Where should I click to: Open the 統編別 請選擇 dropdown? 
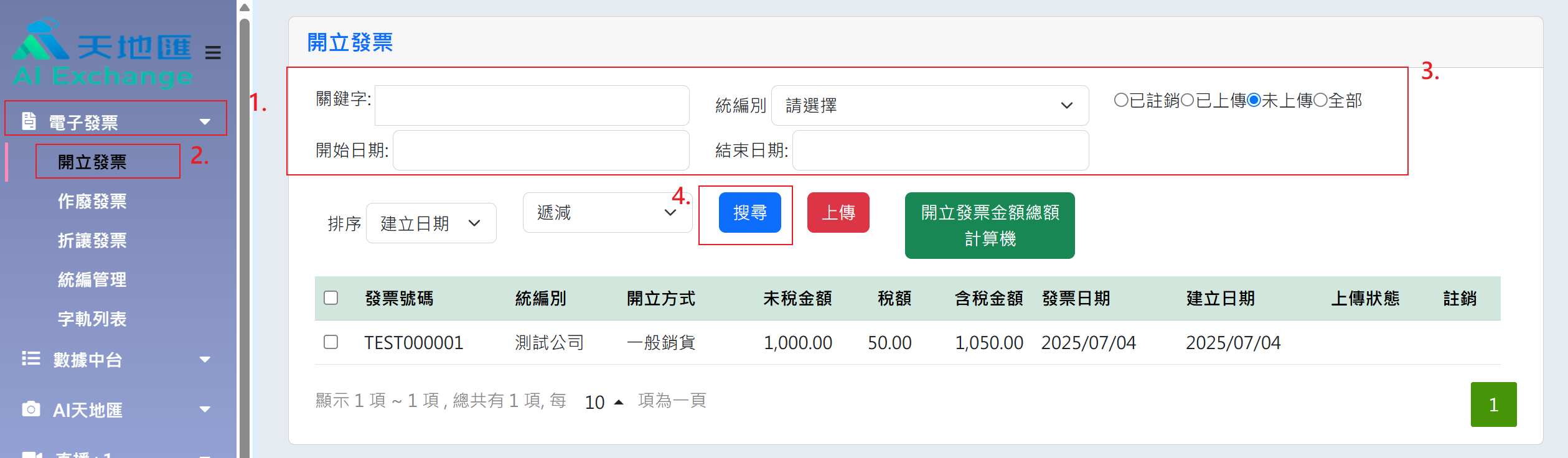click(x=929, y=106)
